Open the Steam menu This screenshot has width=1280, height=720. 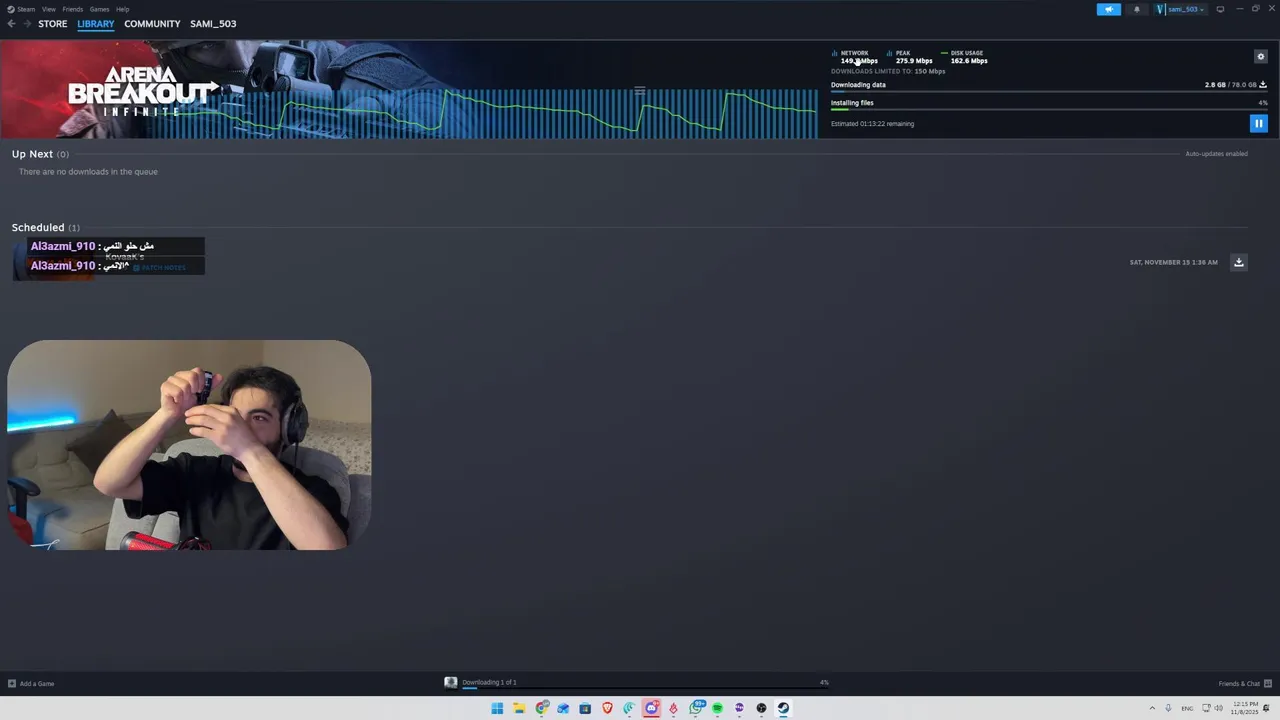tap(26, 9)
